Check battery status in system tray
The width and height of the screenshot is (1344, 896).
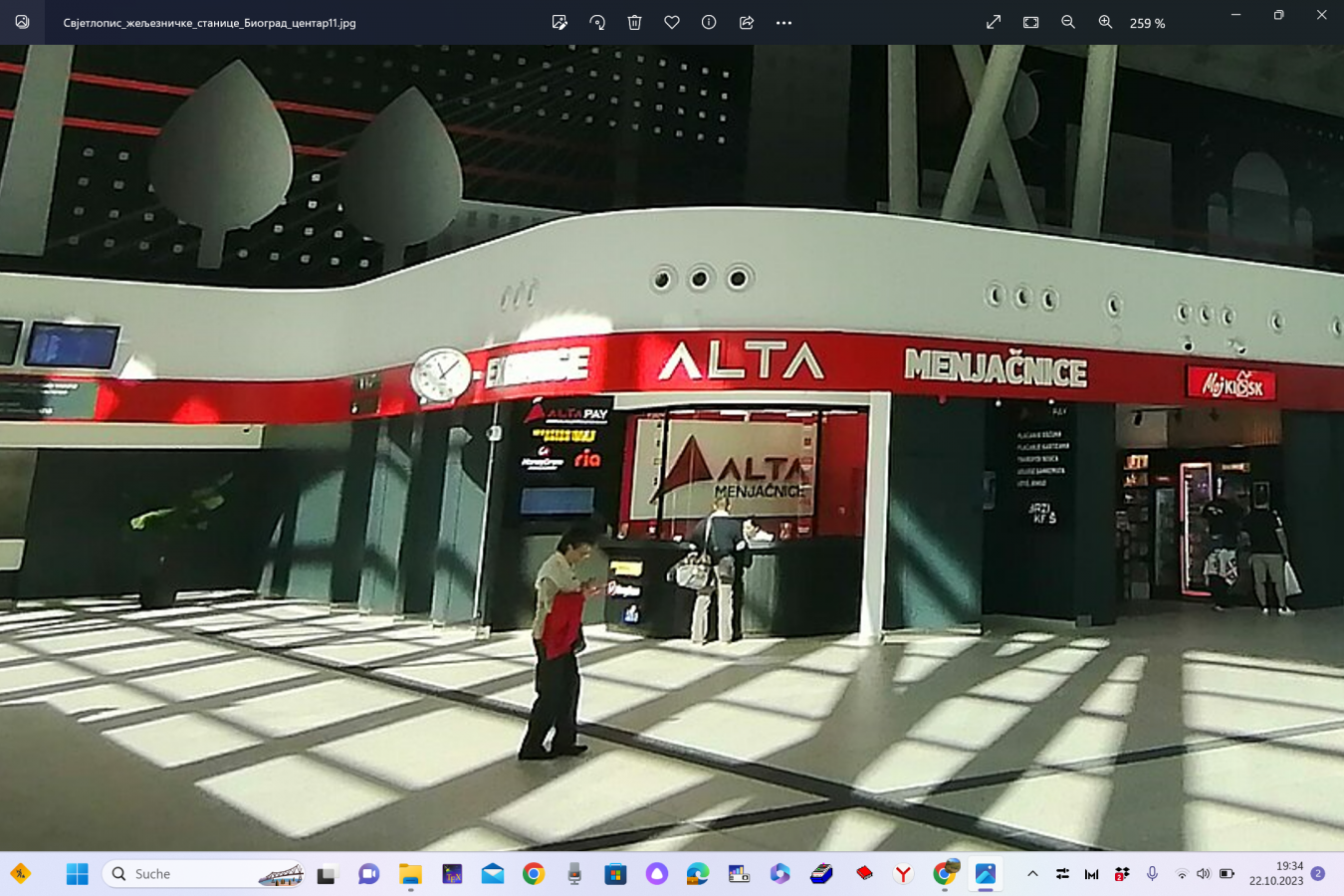click(1228, 874)
